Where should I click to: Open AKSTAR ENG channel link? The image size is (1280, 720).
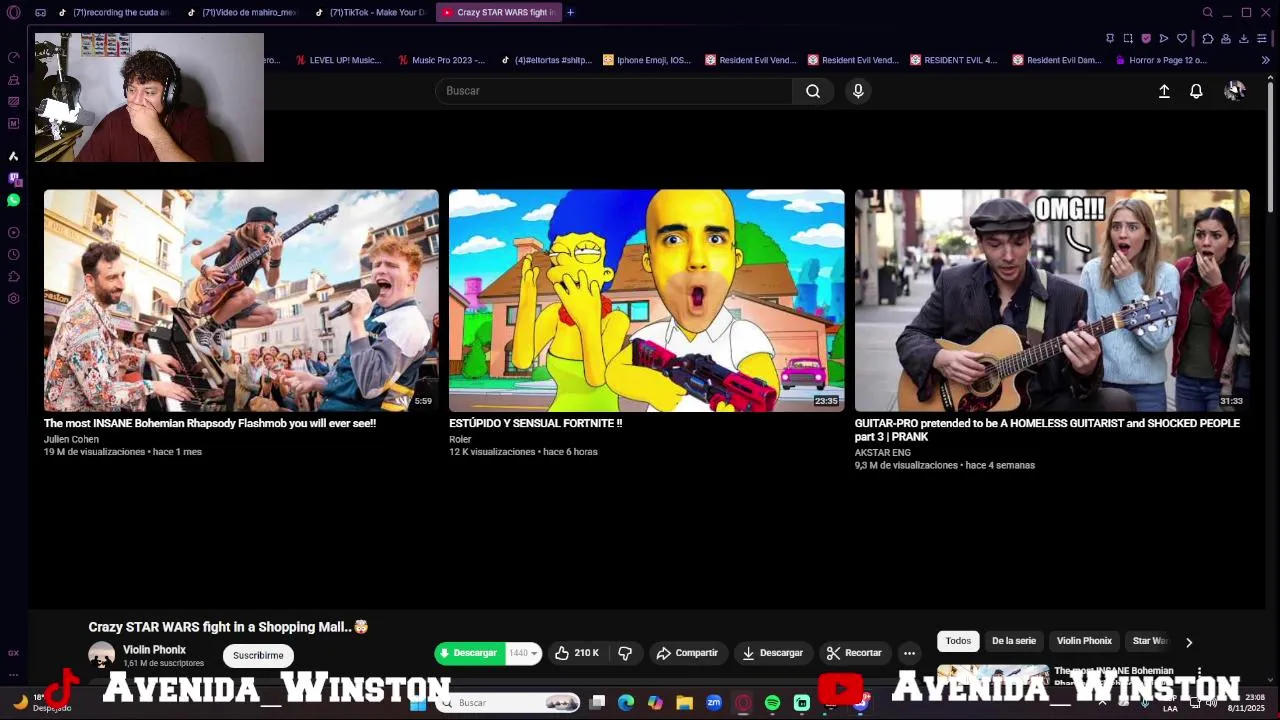pos(882,453)
